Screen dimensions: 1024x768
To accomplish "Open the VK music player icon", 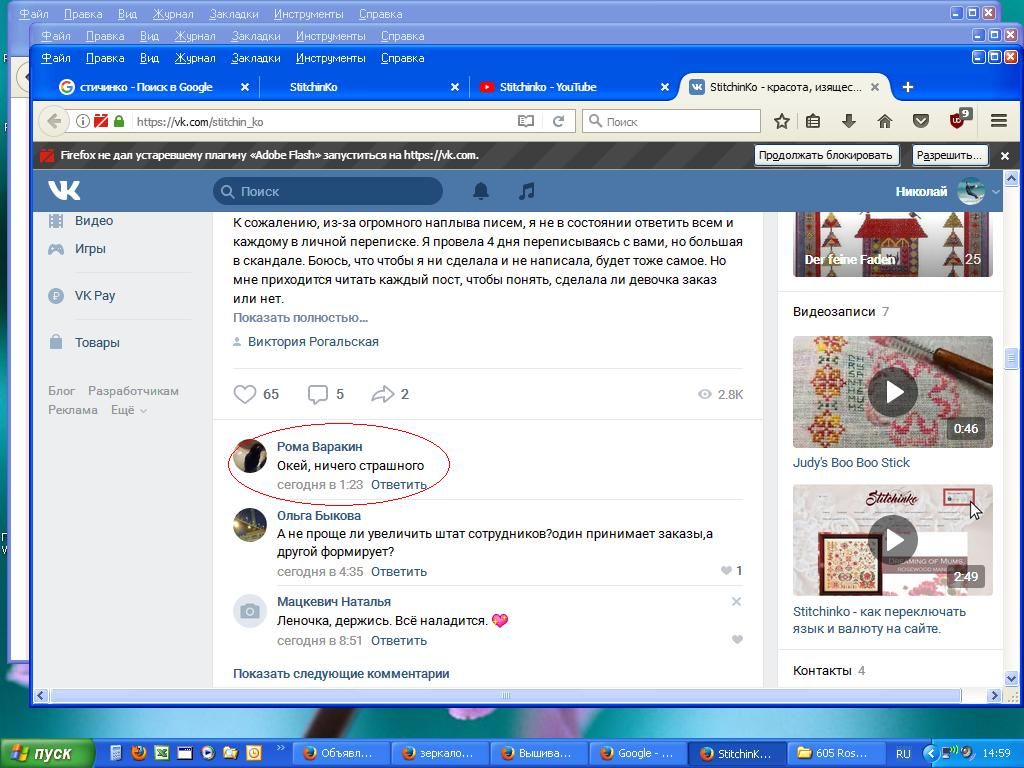I will click(527, 191).
